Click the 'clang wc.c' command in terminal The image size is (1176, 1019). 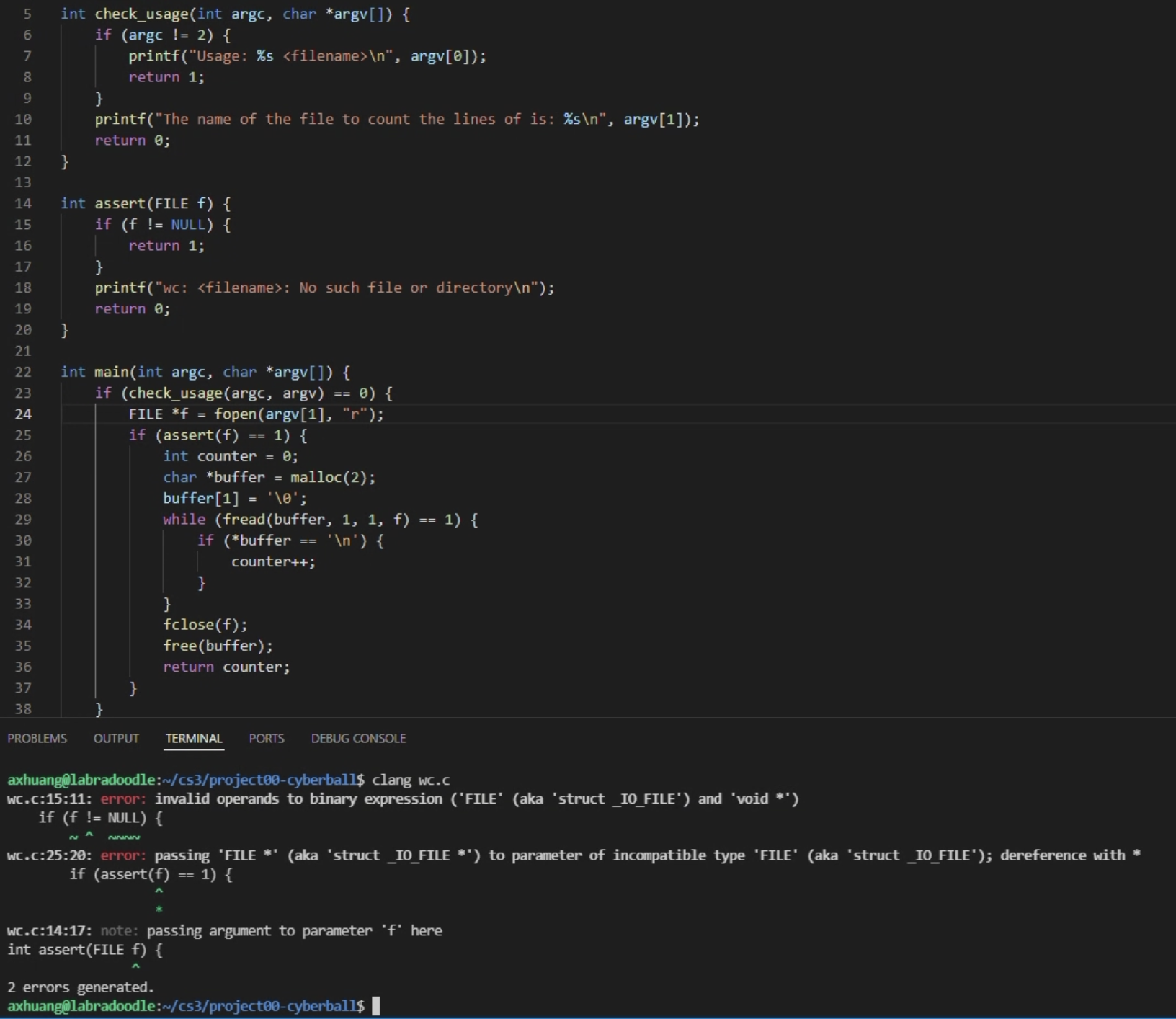click(x=410, y=780)
